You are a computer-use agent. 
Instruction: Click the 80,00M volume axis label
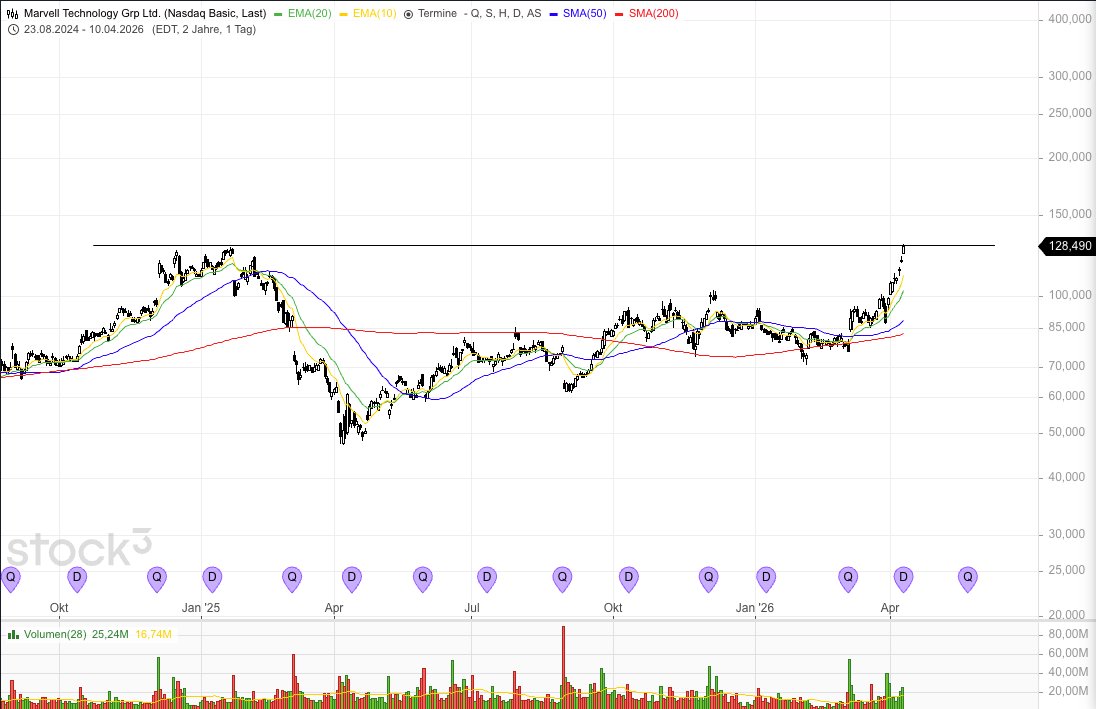pyautogui.click(x=1068, y=635)
